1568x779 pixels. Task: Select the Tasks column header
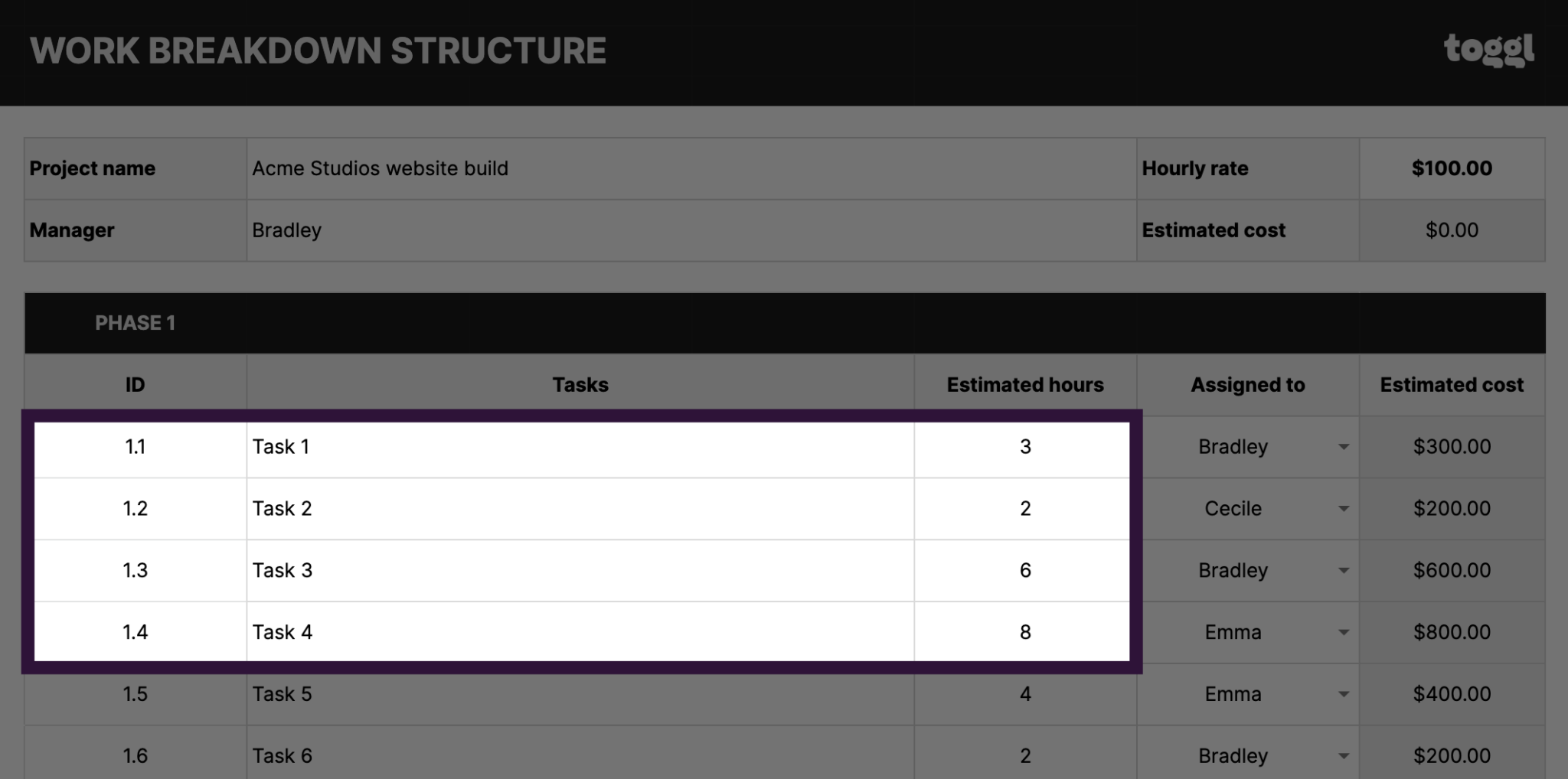[x=580, y=385]
